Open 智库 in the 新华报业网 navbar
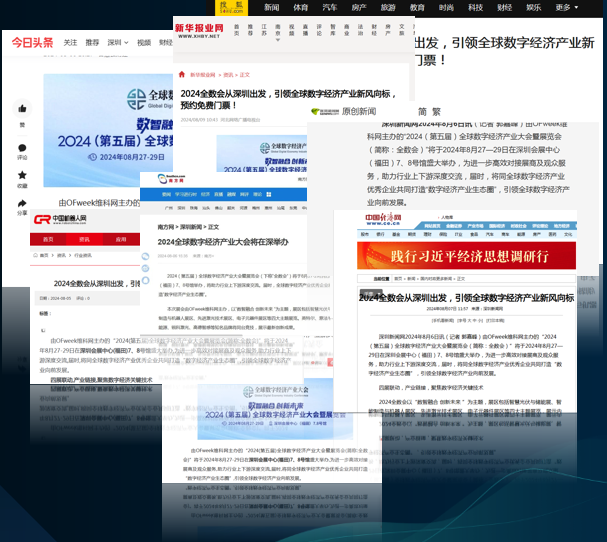This screenshot has height=542, width=607. click(333, 30)
